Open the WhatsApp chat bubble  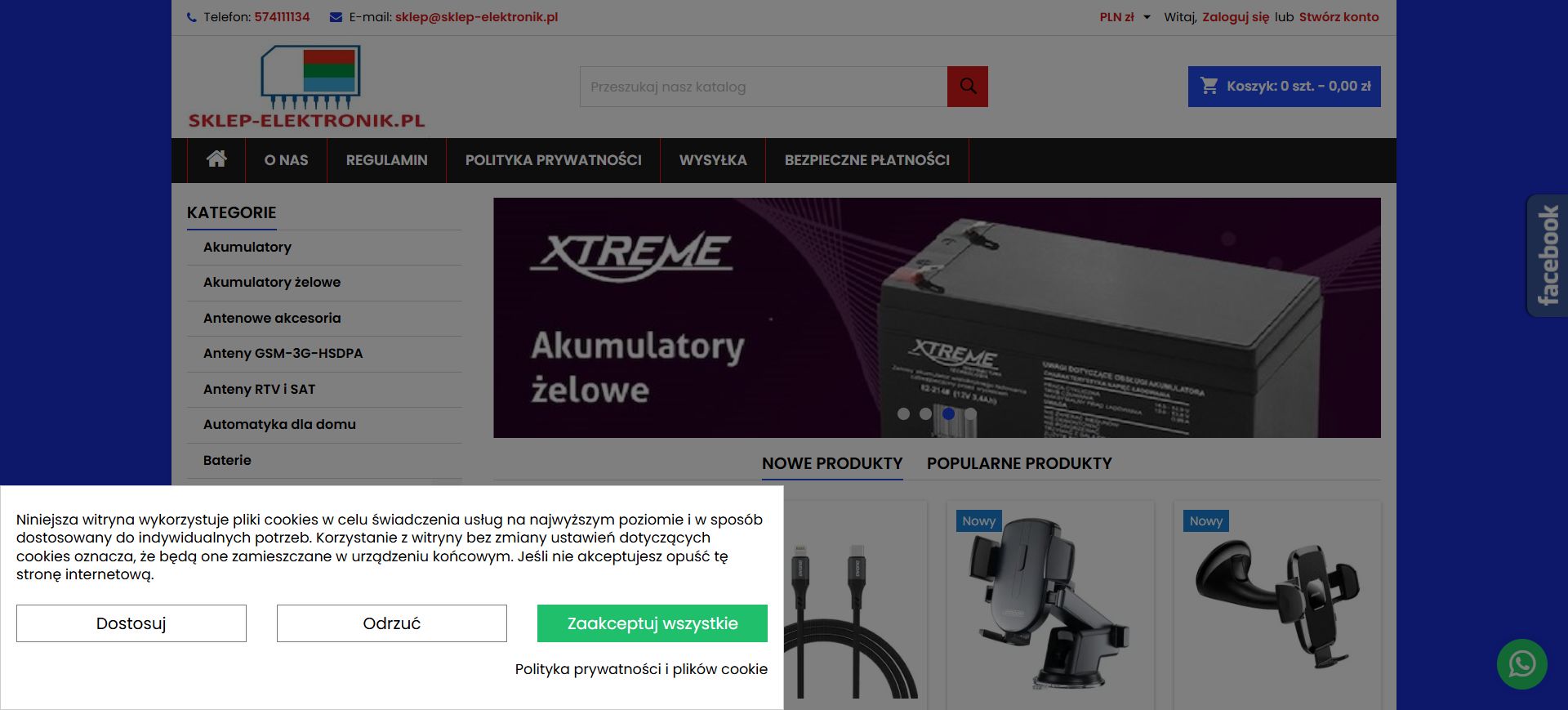[x=1521, y=664]
